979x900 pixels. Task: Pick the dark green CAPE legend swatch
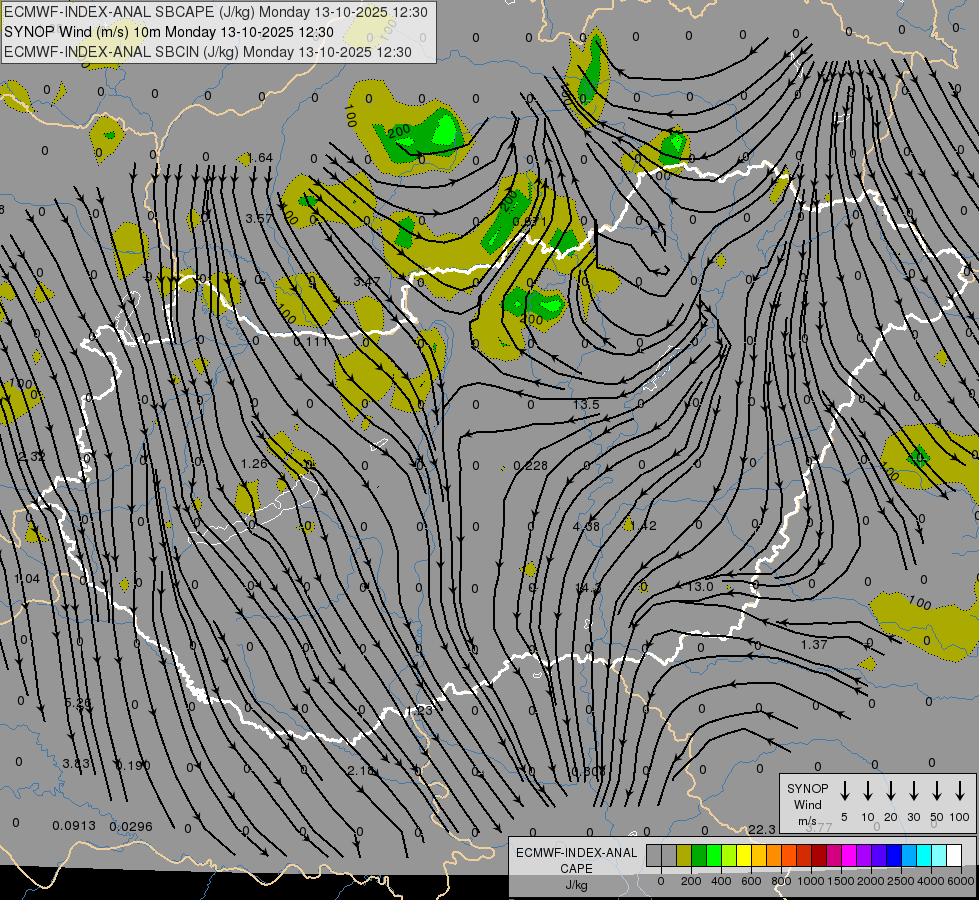pos(699,855)
